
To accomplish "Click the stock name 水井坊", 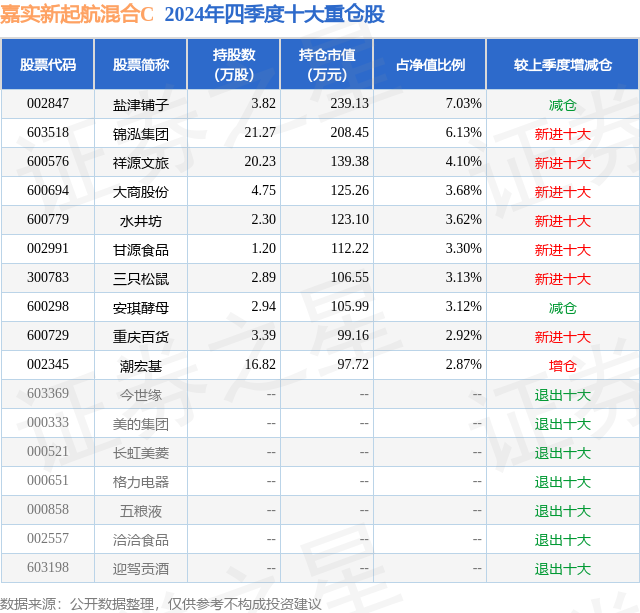I will click(x=141, y=221).
